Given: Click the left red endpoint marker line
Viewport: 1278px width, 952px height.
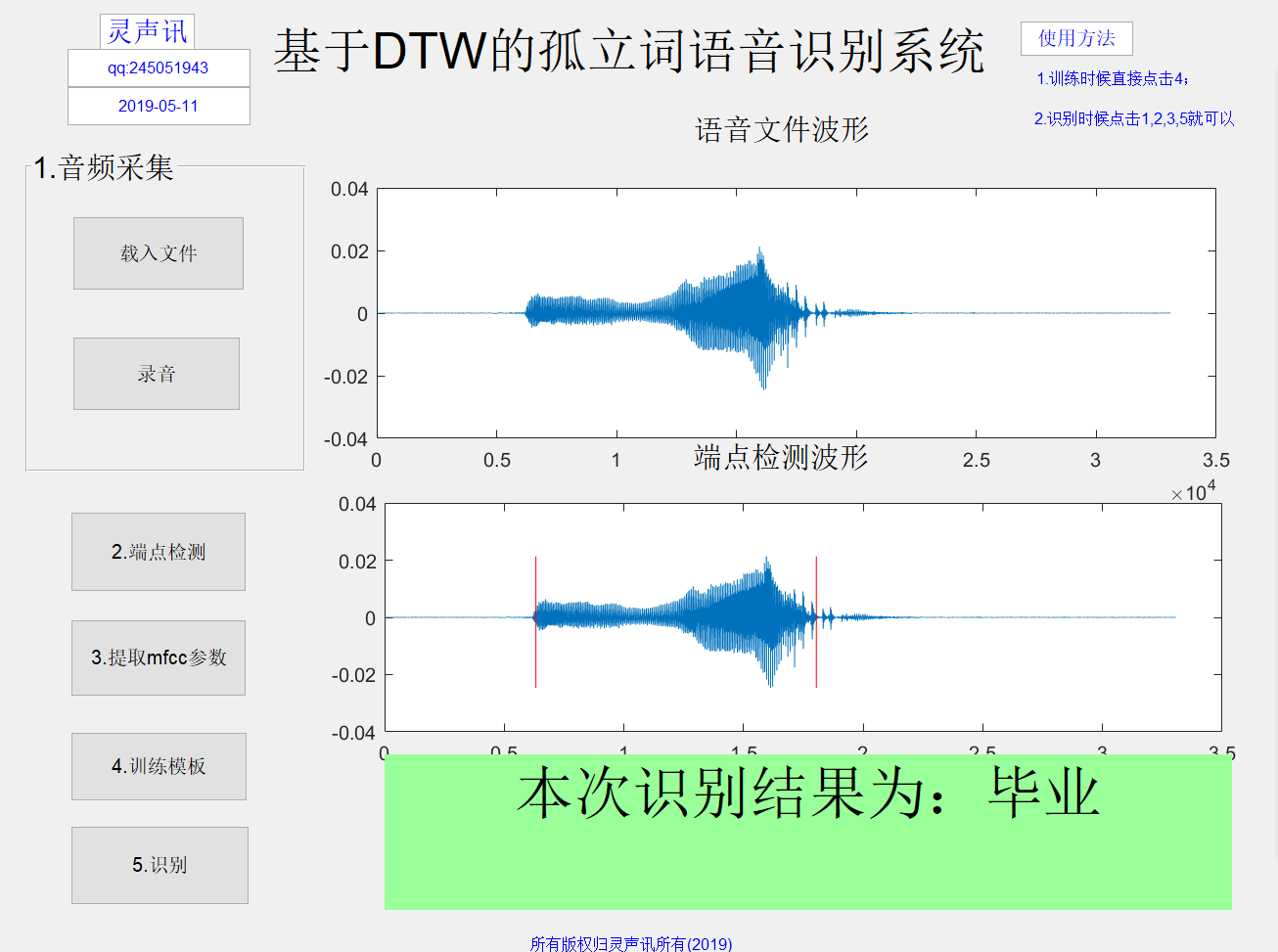Looking at the screenshot, I should [535, 621].
